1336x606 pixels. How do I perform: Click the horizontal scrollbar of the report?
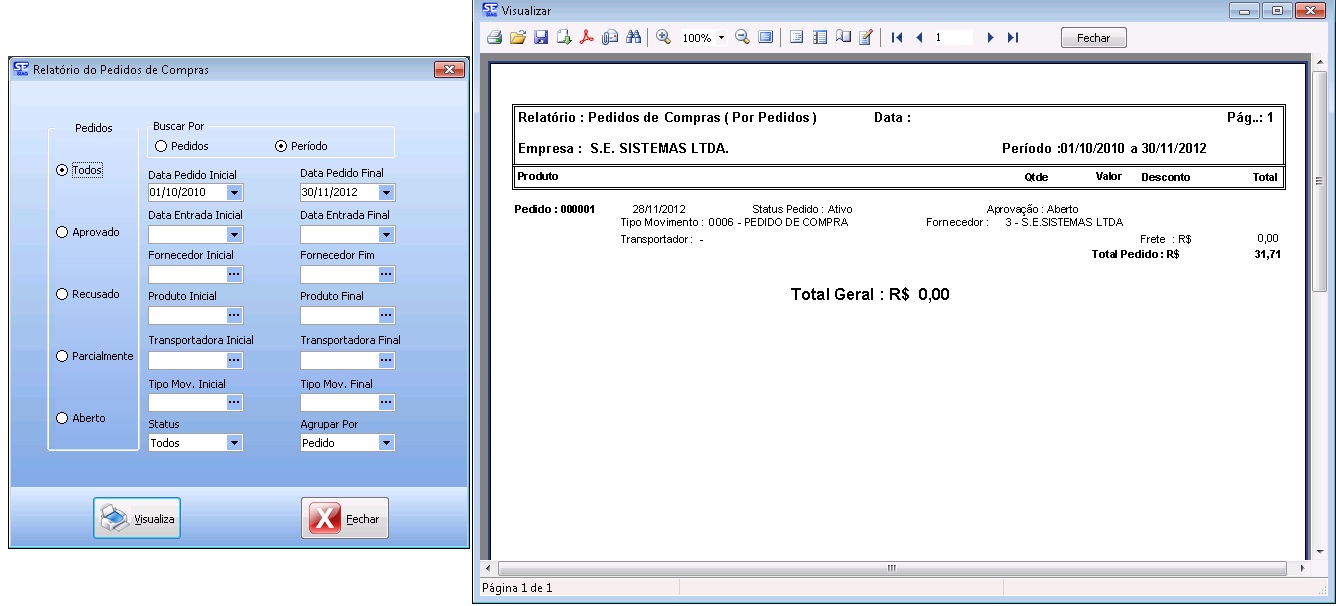890,568
